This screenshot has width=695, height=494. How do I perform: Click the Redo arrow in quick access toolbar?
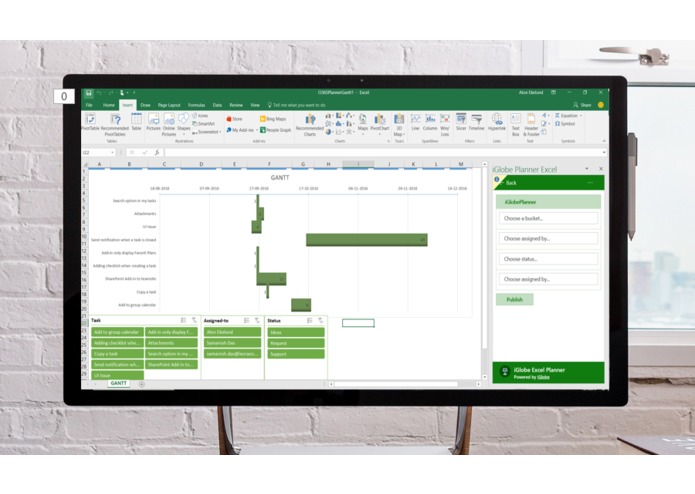point(111,93)
